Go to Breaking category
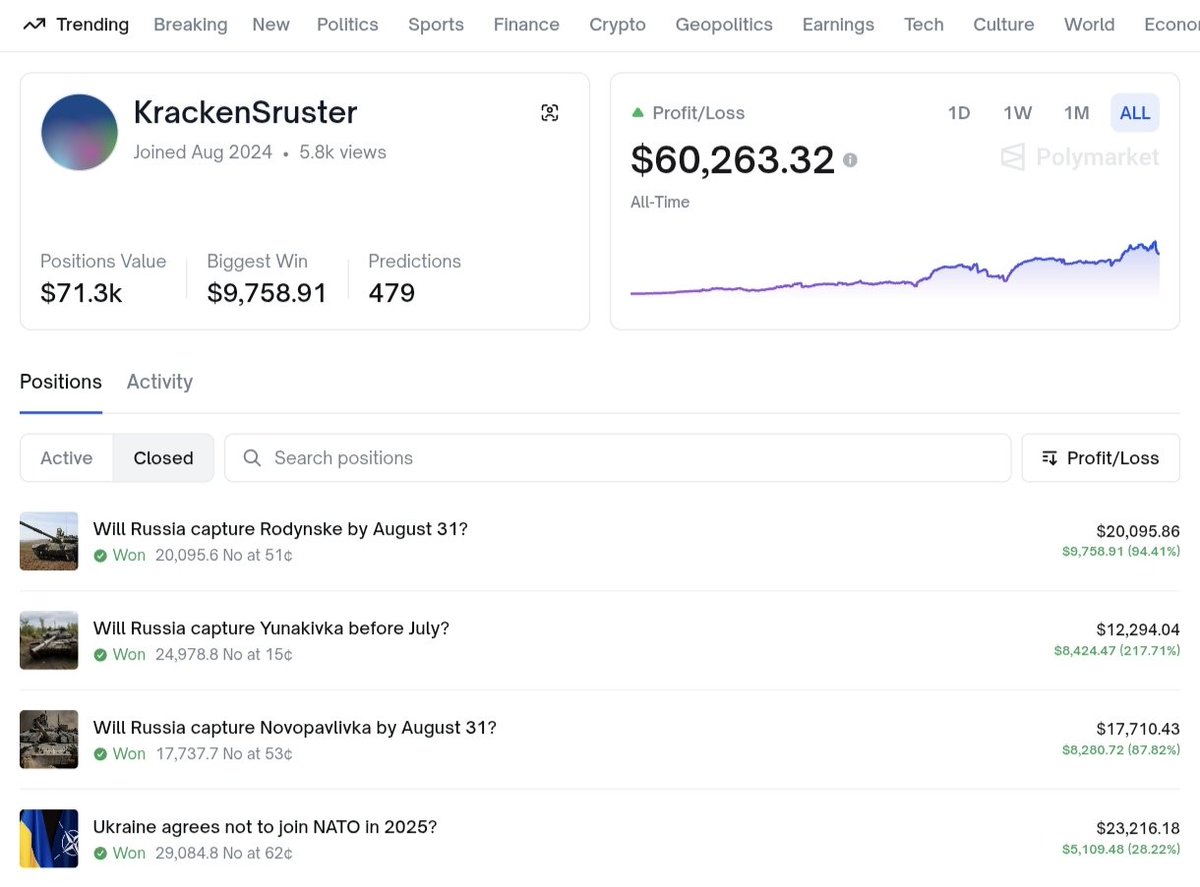Image resolution: width=1200 pixels, height=887 pixels. click(190, 25)
